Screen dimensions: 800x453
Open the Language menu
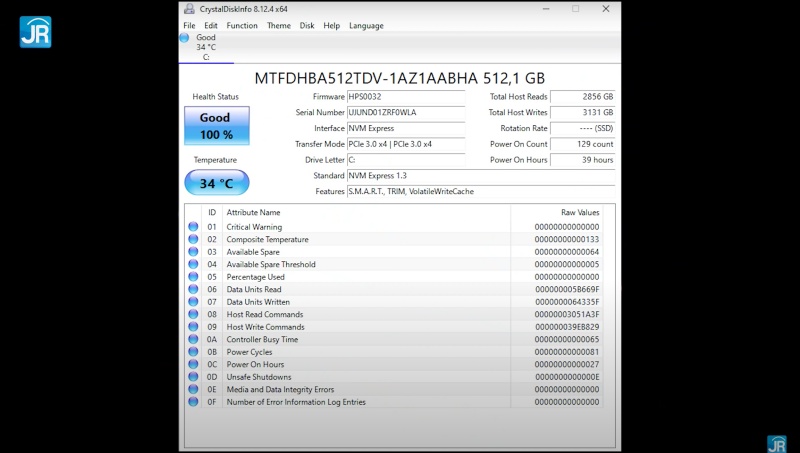click(x=366, y=25)
